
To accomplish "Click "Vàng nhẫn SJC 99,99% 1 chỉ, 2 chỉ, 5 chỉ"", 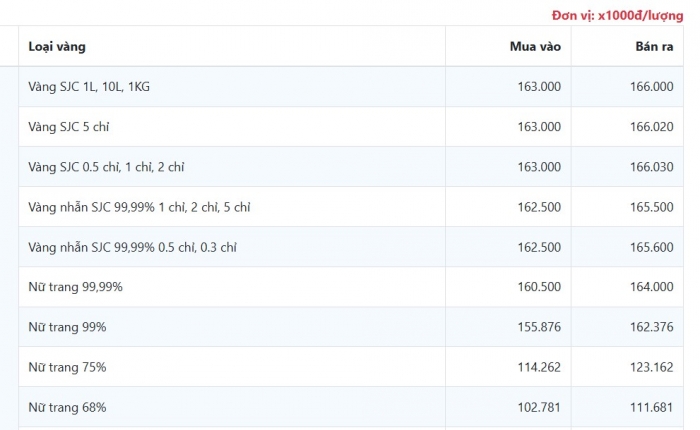I will (139, 207).
